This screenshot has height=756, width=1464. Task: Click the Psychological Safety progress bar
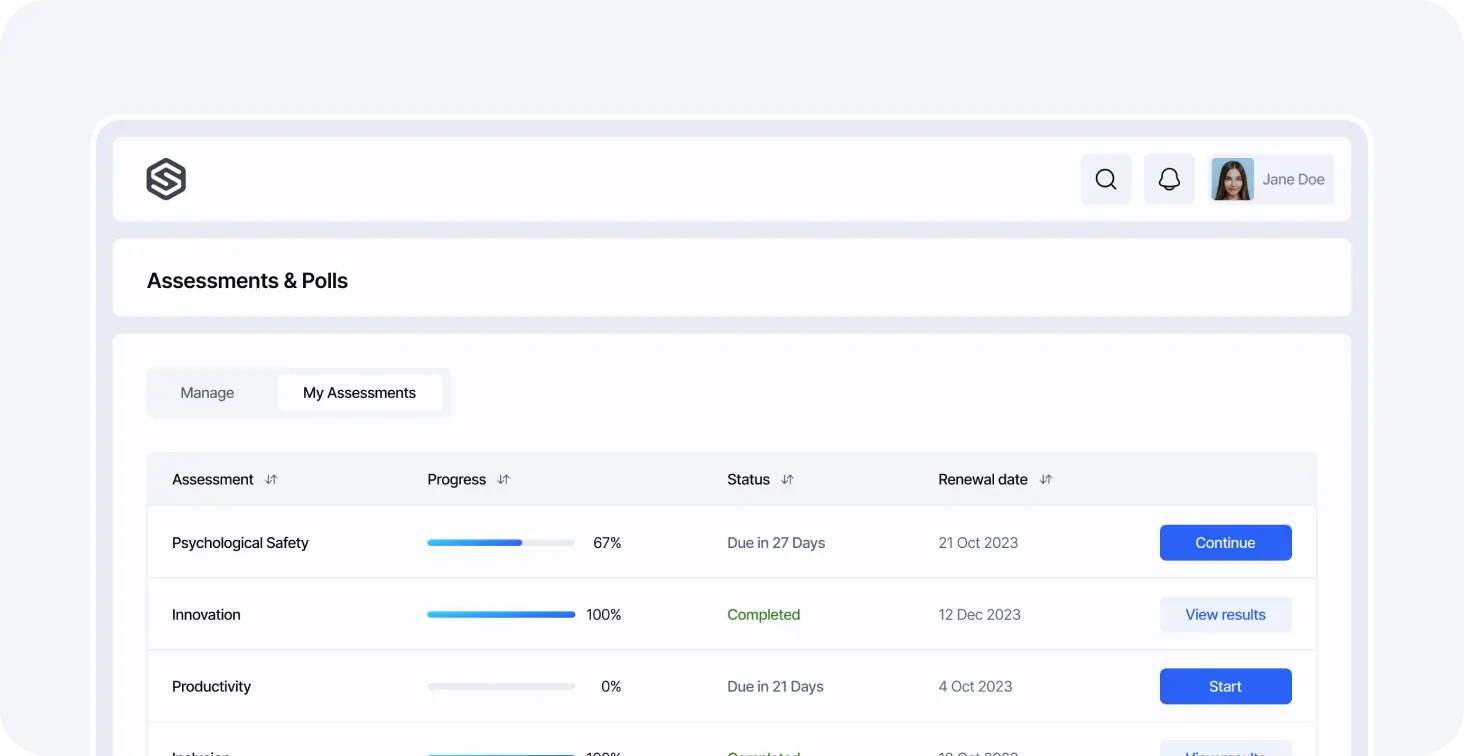click(x=501, y=543)
